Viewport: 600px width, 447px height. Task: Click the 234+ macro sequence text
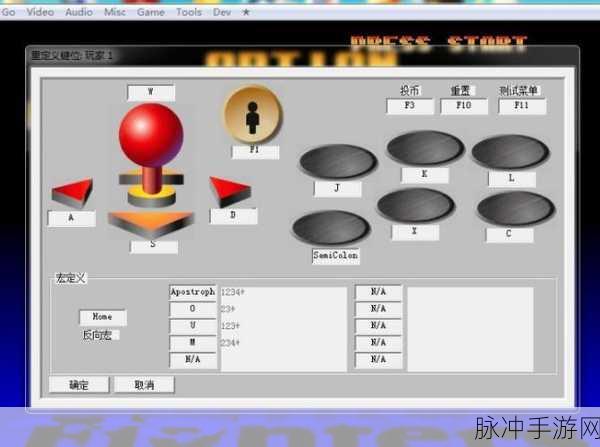tap(230, 343)
